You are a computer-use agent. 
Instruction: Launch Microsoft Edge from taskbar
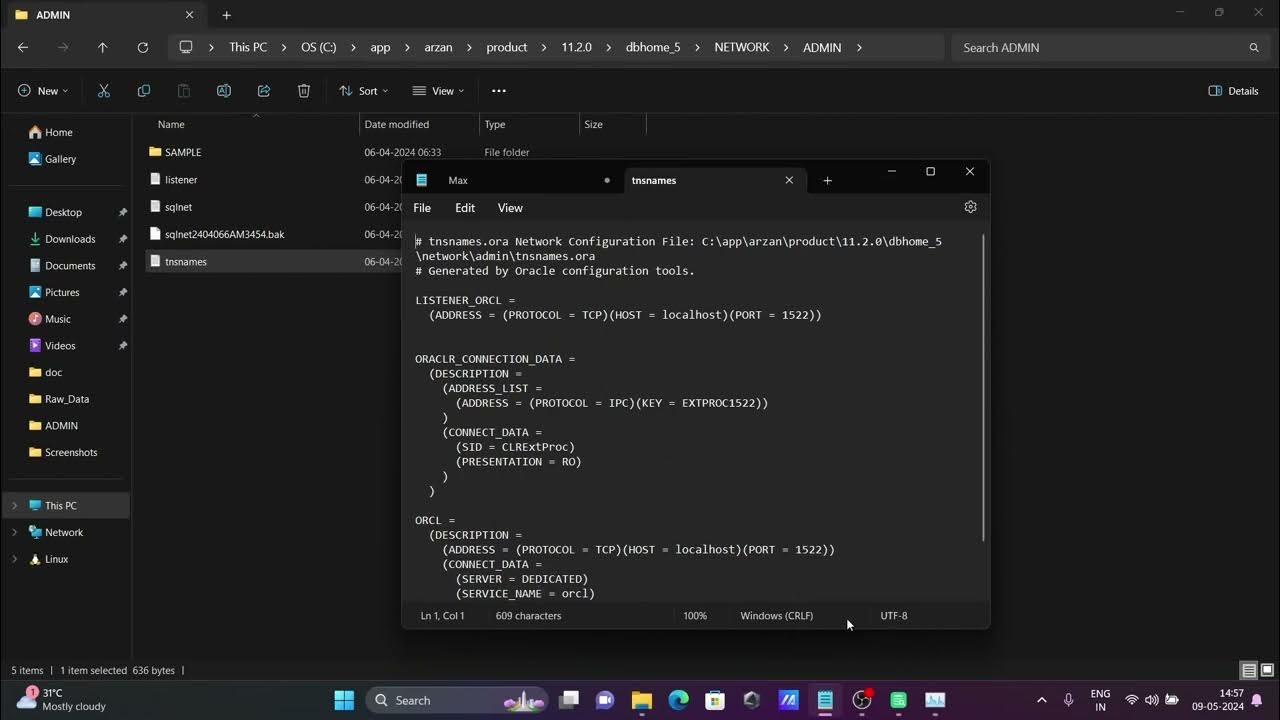click(x=678, y=700)
